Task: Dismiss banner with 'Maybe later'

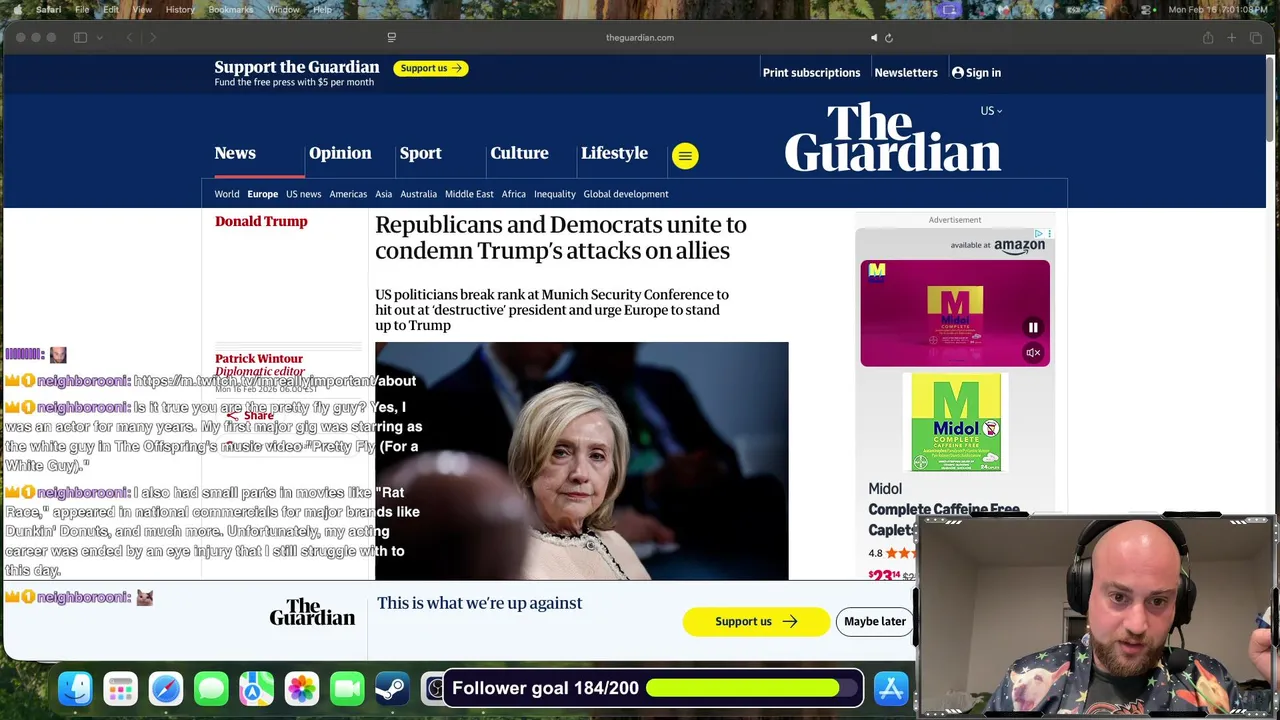Action: [x=875, y=621]
